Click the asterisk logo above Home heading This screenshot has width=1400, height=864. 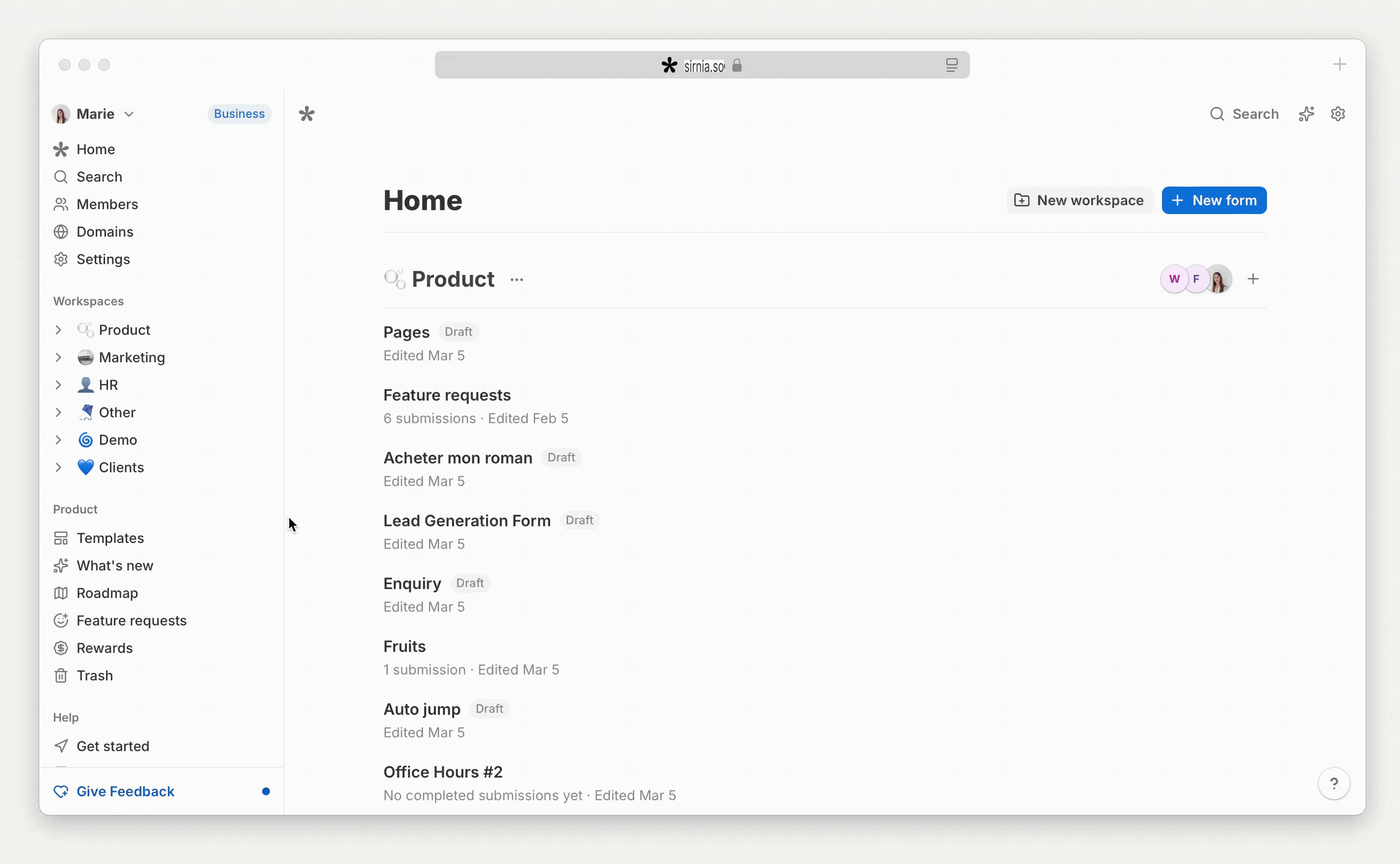coord(307,114)
